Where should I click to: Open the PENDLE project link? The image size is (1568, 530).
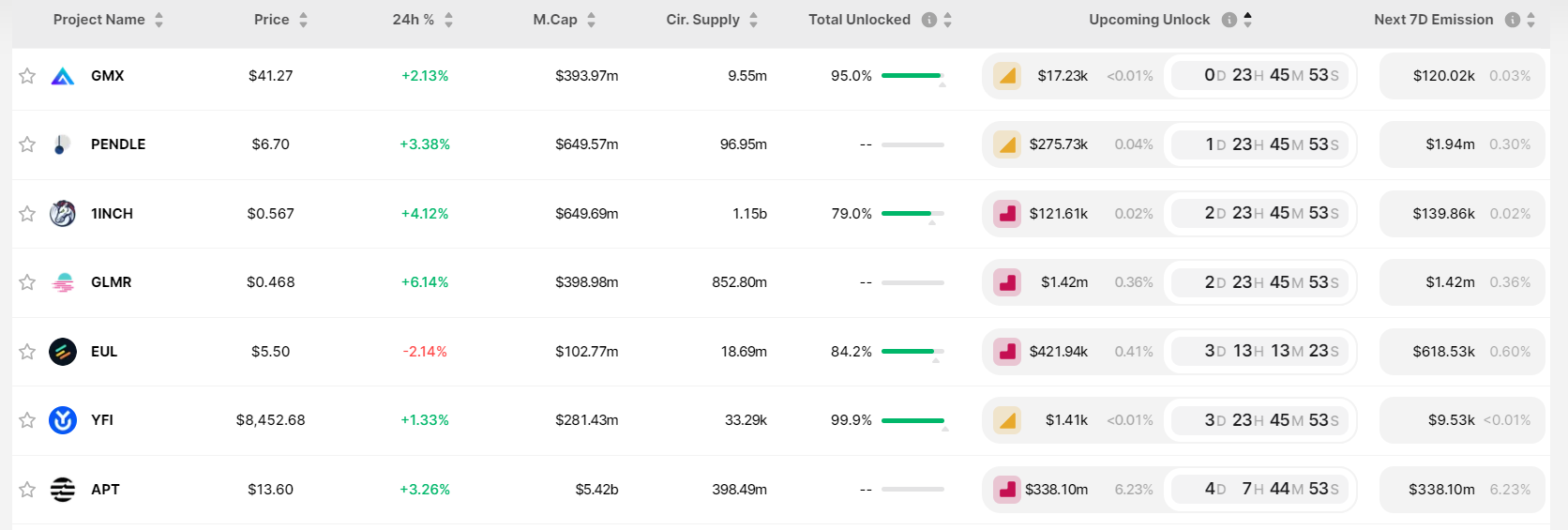118,144
